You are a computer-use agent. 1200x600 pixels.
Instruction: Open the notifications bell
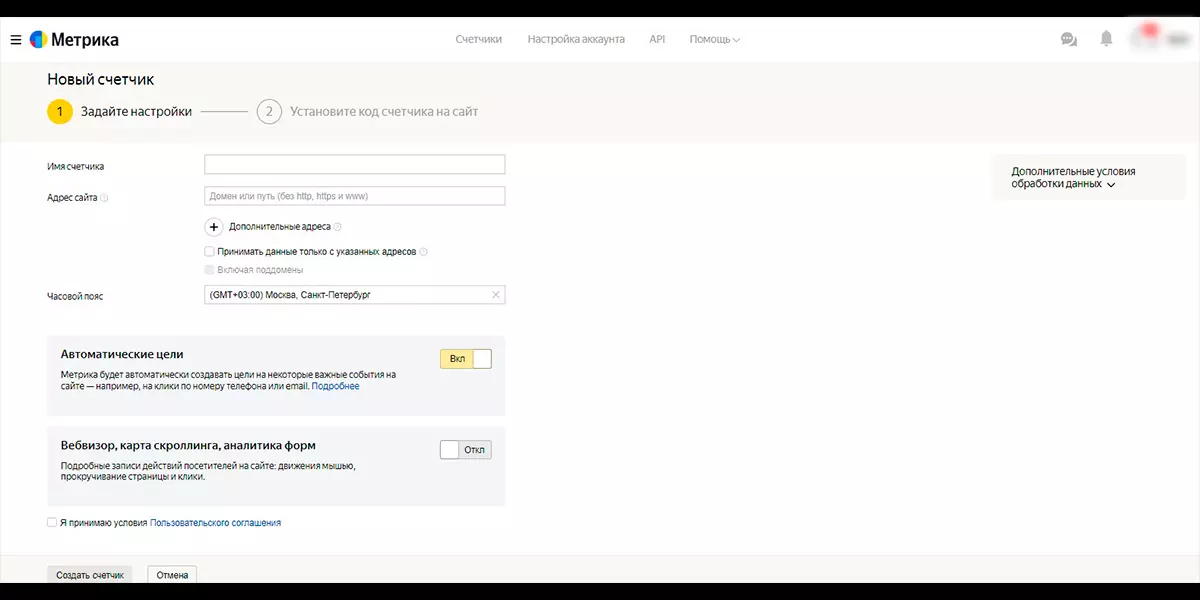(1106, 39)
